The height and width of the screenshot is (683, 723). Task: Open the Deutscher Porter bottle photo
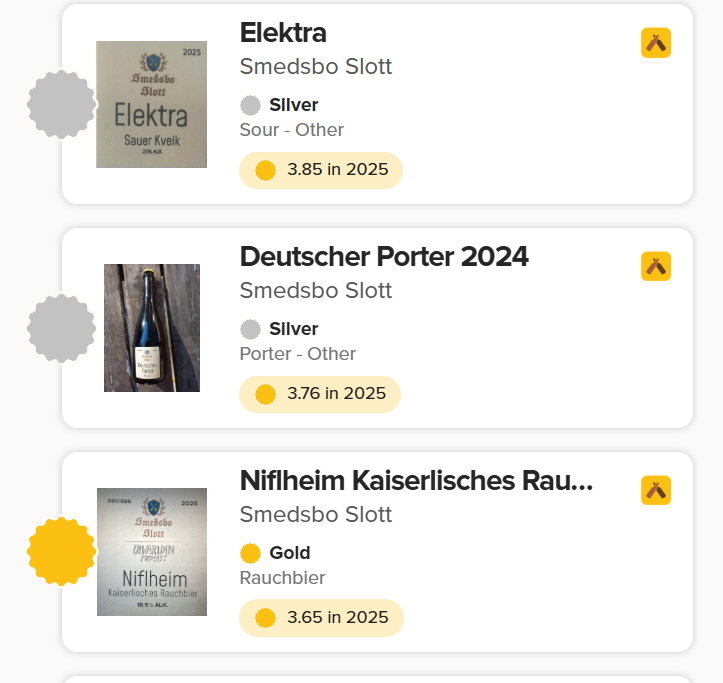tap(152, 328)
